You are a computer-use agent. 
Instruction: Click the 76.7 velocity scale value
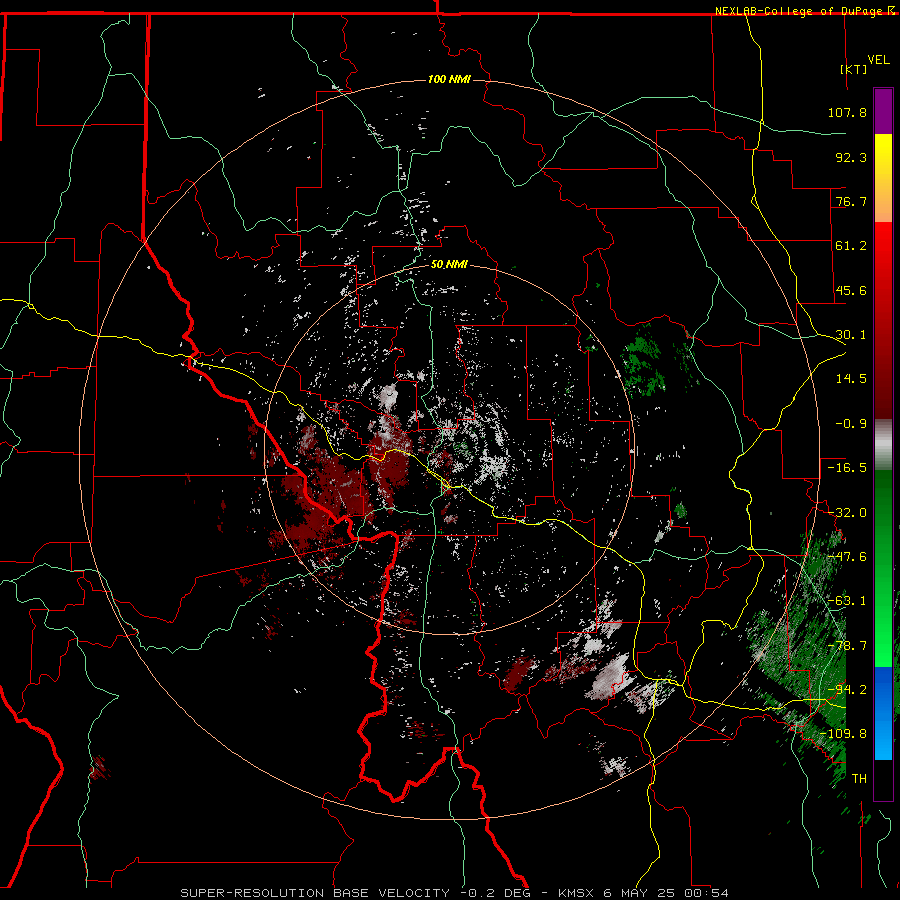tap(851, 201)
